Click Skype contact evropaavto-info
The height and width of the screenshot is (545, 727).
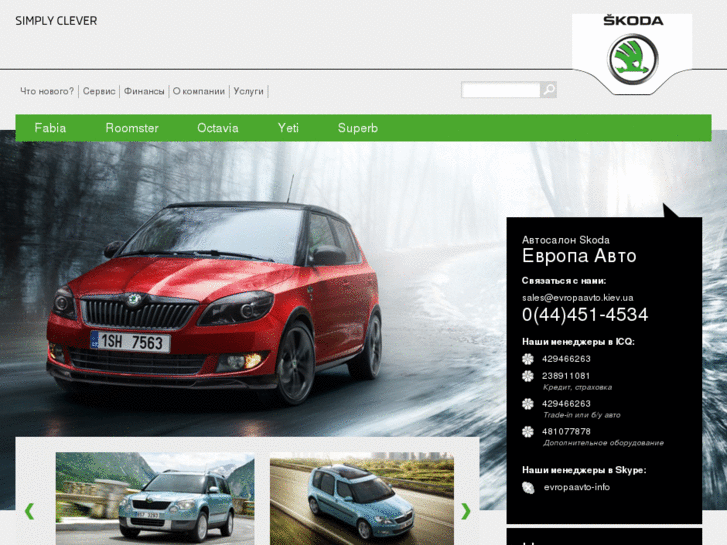[x=576, y=487]
